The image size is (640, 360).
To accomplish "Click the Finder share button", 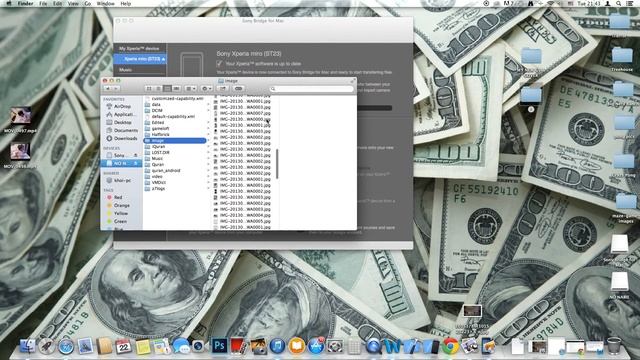I will pyautogui.click(x=223, y=89).
